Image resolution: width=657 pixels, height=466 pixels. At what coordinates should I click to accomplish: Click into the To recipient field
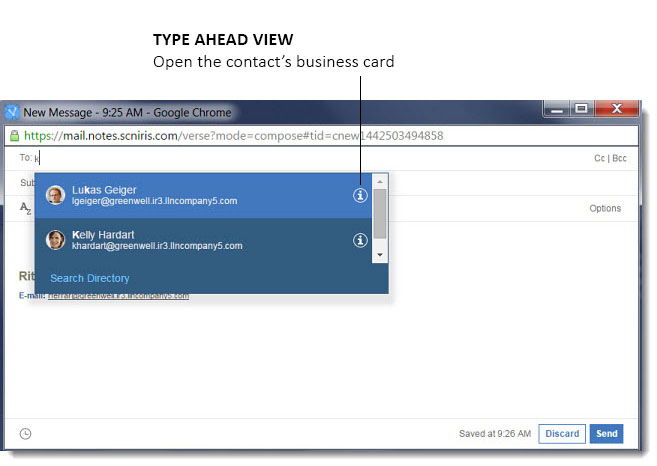point(310,158)
